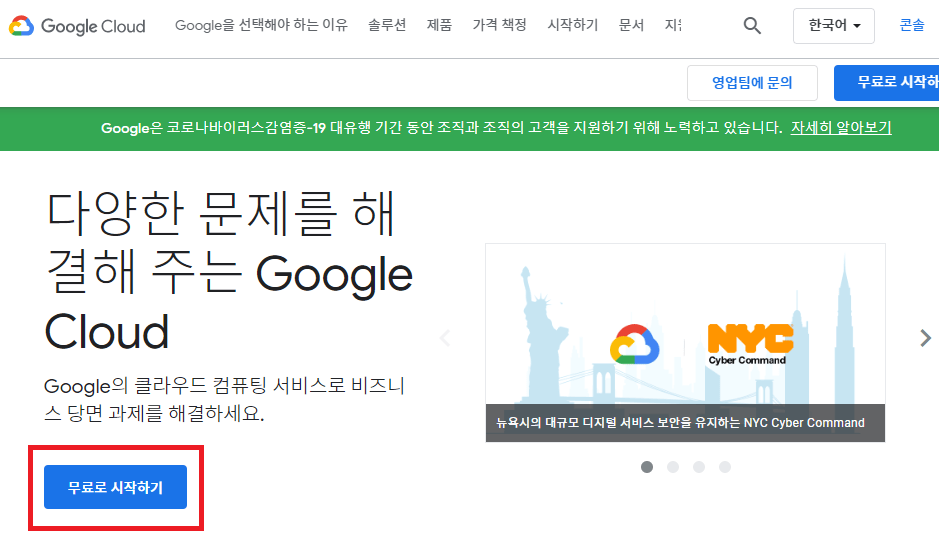Image resolution: width=939 pixels, height=540 pixels.
Task: Click the NYC Cyber Command logo
Action: pyautogui.click(x=750, y=343)
